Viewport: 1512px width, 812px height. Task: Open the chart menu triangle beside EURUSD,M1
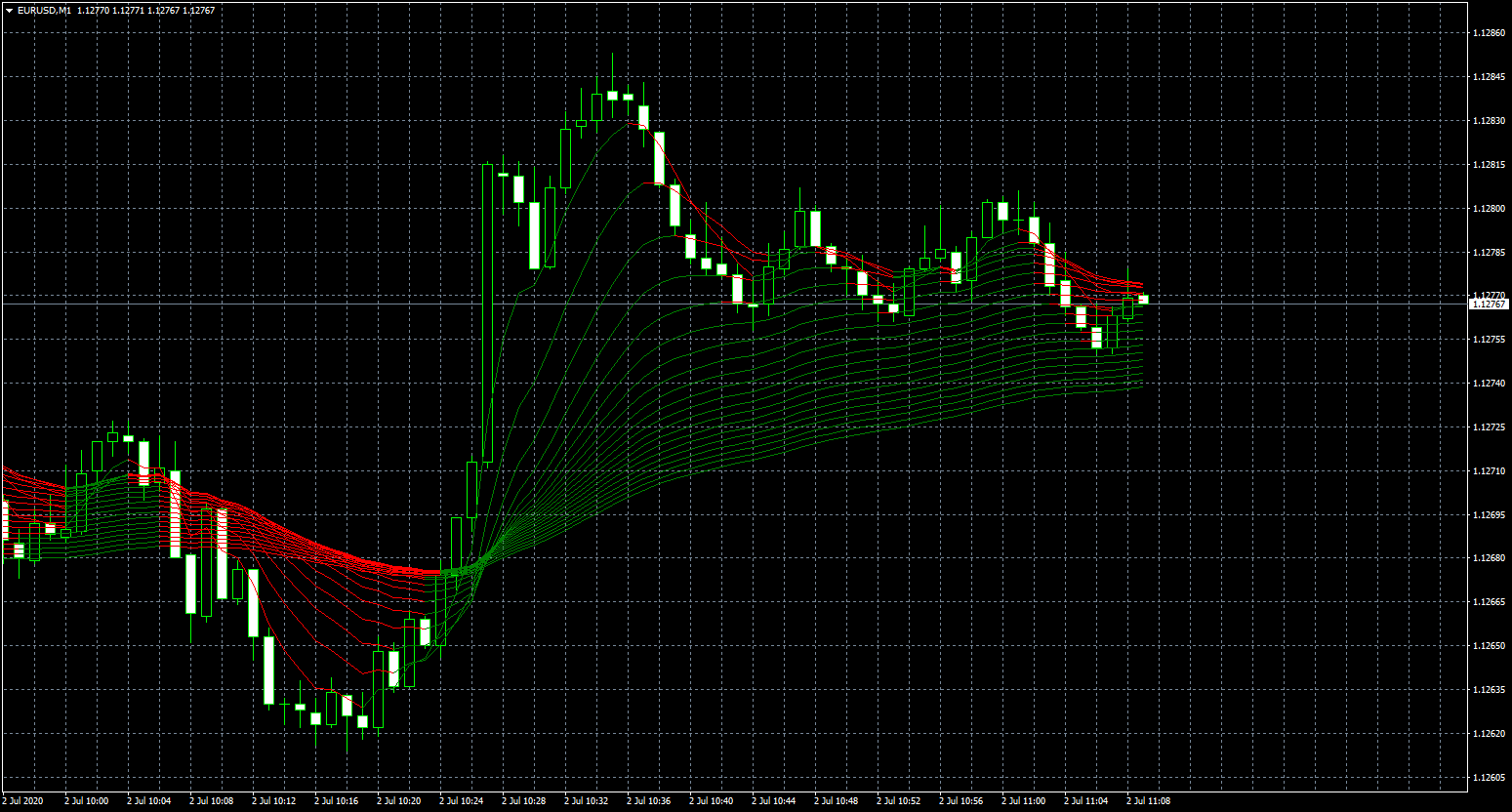click(x=9, y=11)
